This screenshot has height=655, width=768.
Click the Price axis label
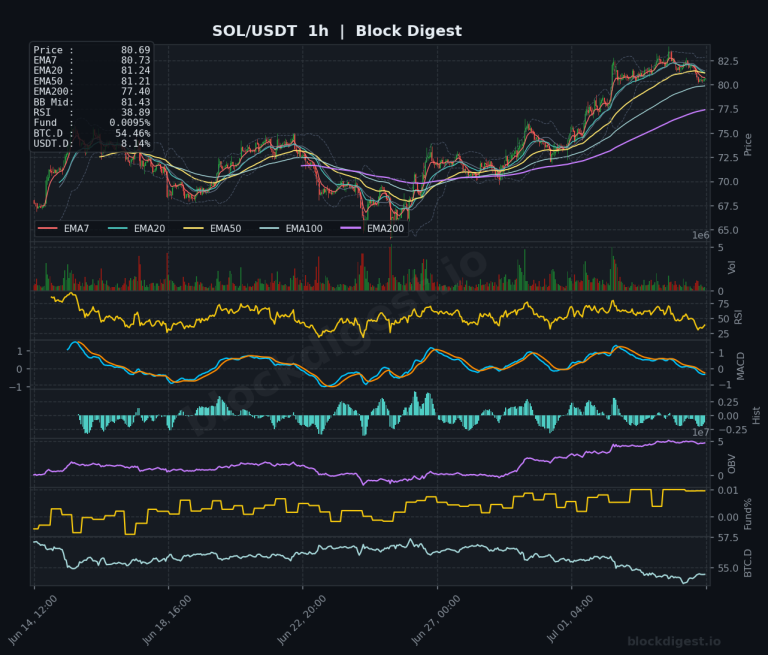coord(747,145)
